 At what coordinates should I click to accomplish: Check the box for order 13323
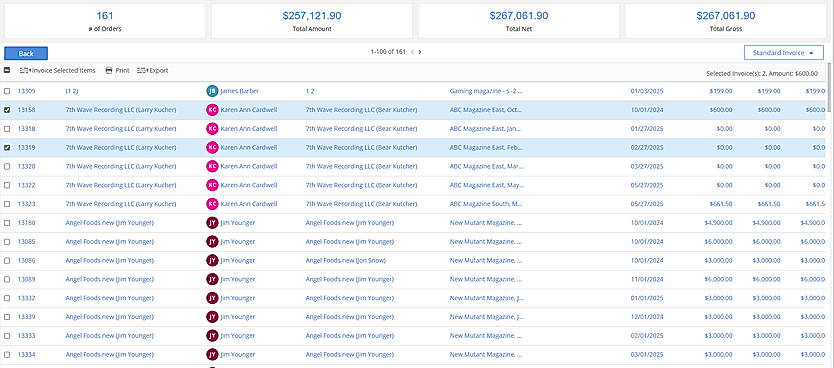(x=7, y=204)
